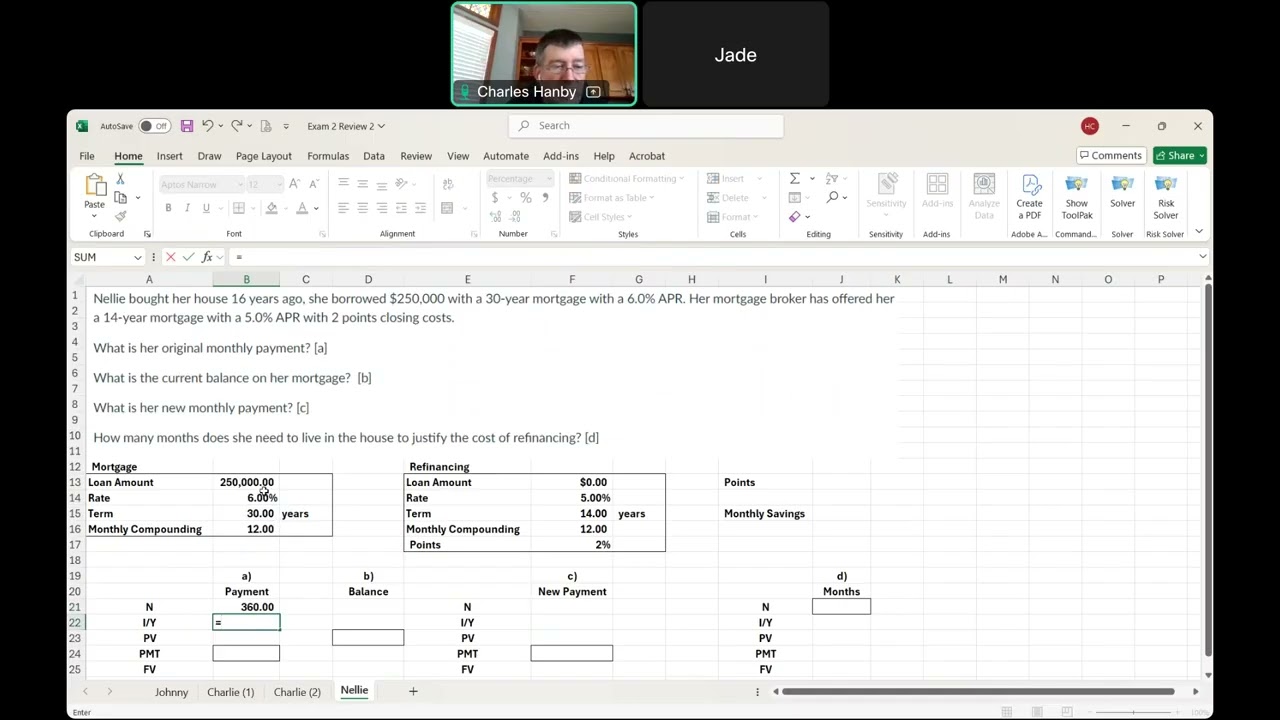Confirm formula entry with checkmark icon

pyautogui.click(x=188, y=257)
